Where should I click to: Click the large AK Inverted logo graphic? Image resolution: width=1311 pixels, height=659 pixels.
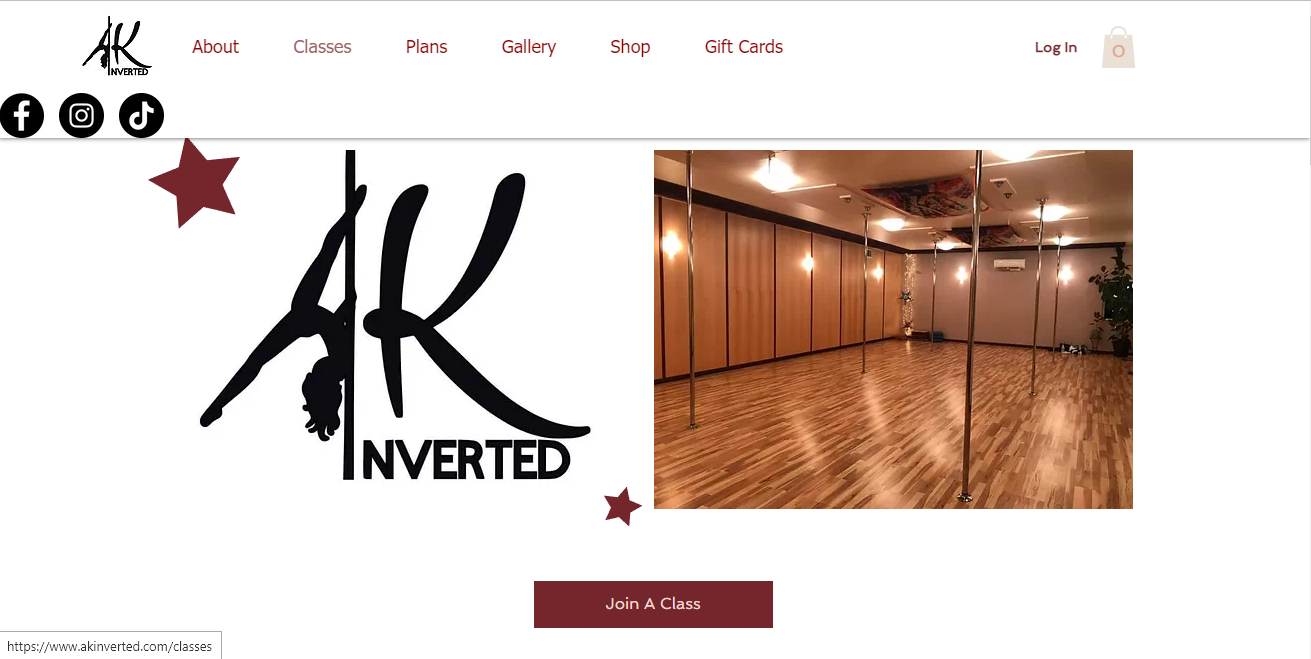pyautogui.click(x=394, y=315)
